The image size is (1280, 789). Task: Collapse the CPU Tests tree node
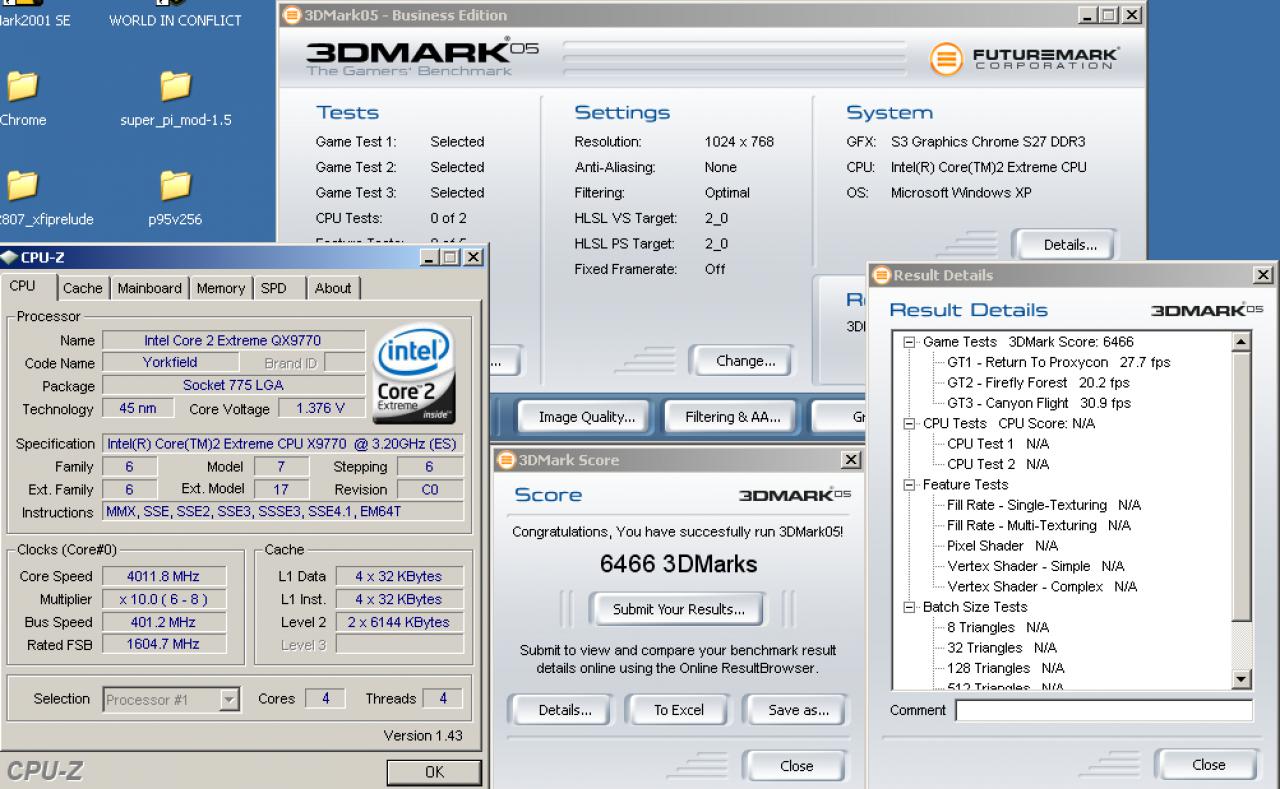click(x=909, y=423)
